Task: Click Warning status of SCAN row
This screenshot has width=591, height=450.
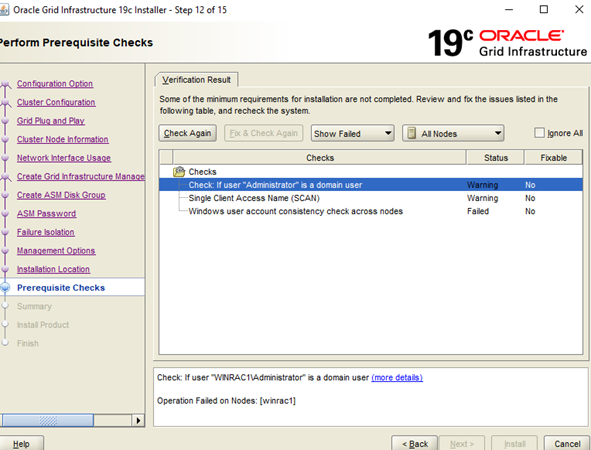Action: click(482, 198)
